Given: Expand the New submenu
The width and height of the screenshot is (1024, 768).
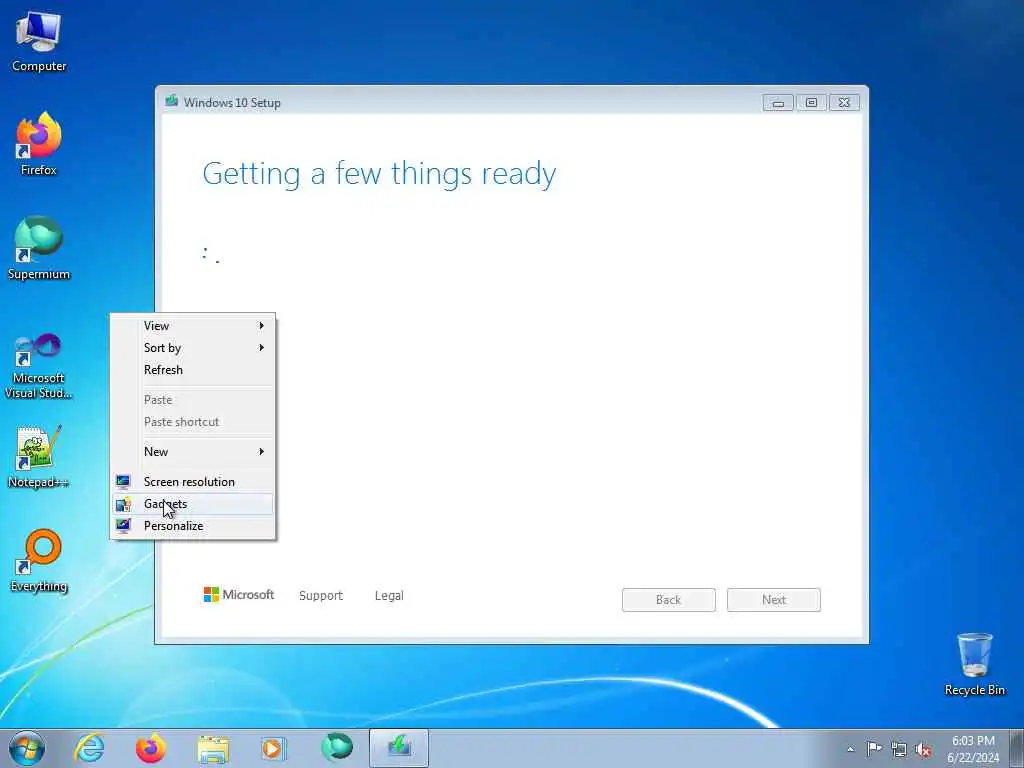Looking at the screenshot, I should [193, 451].
